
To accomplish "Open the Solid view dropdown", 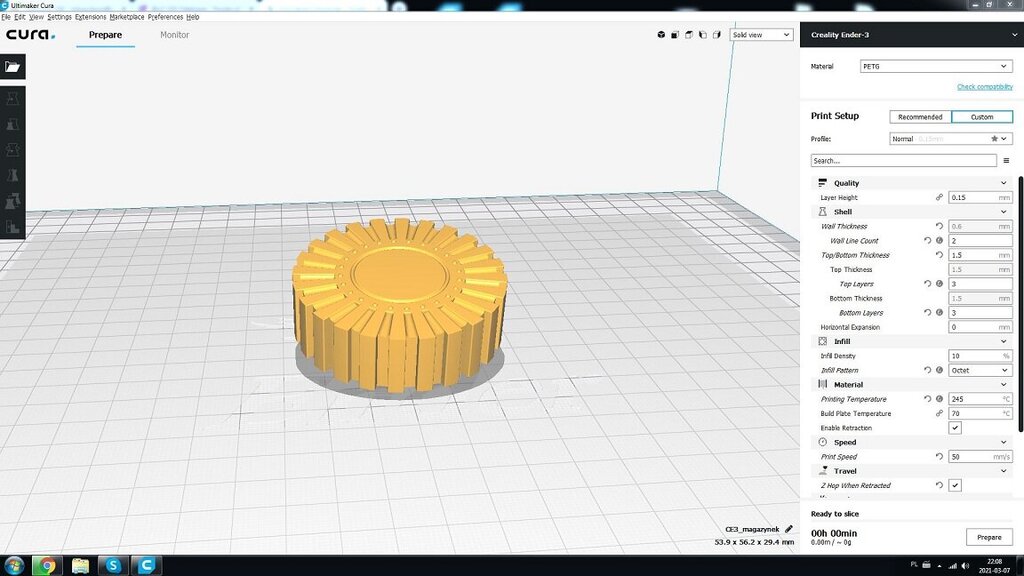I will [x=761, y=35].
